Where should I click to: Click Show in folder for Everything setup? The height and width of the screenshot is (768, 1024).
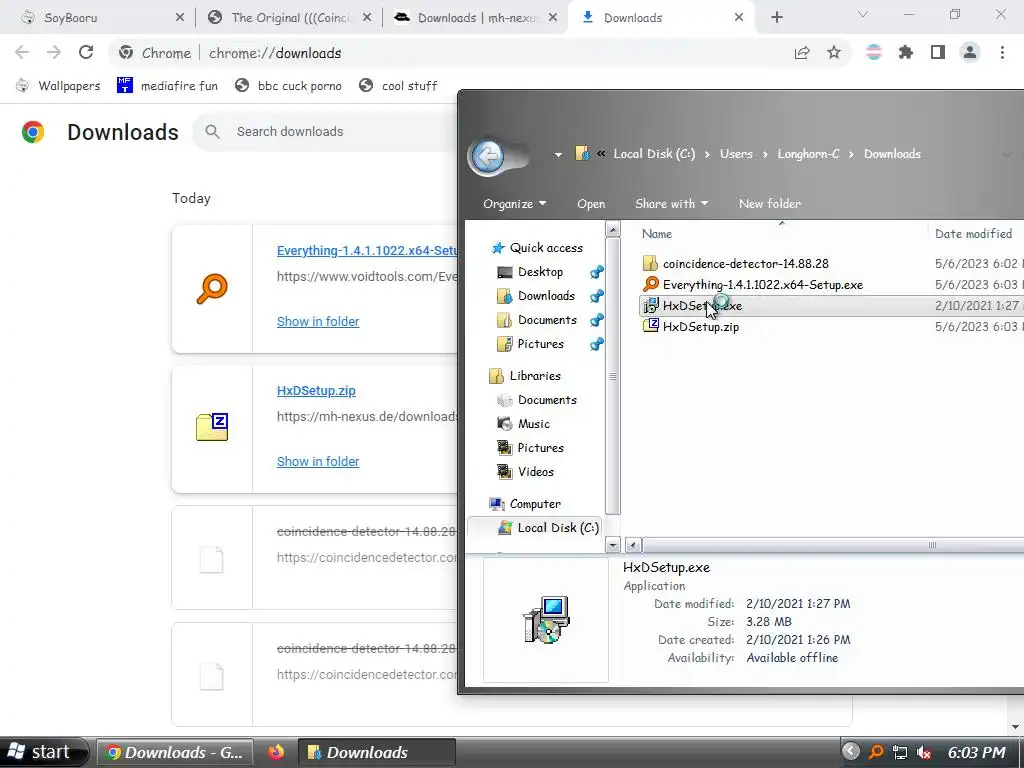click(x=318, y=321)
